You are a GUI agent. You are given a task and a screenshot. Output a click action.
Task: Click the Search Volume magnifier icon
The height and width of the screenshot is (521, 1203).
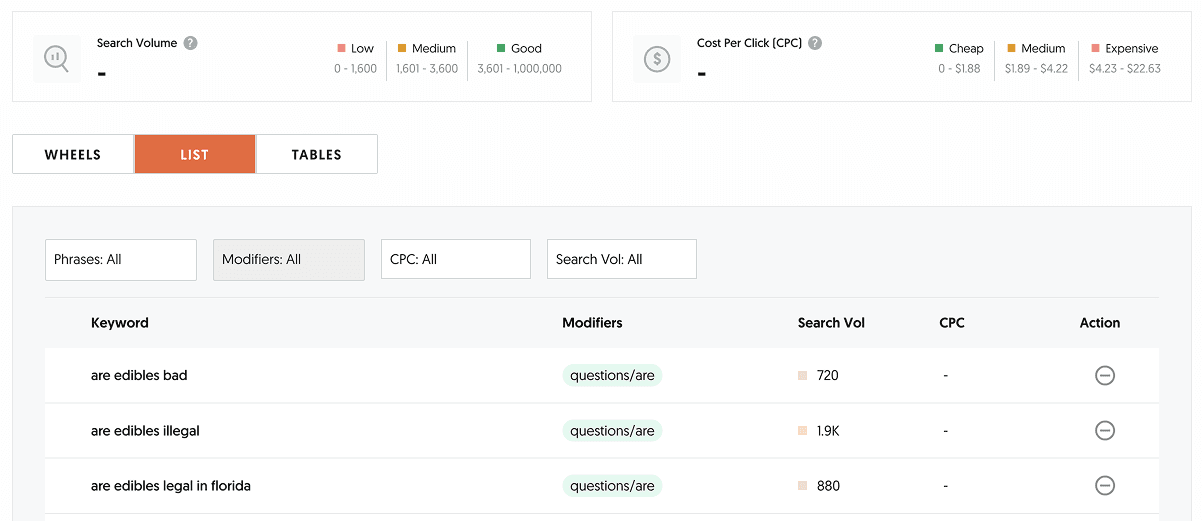(x=57, y=59)
